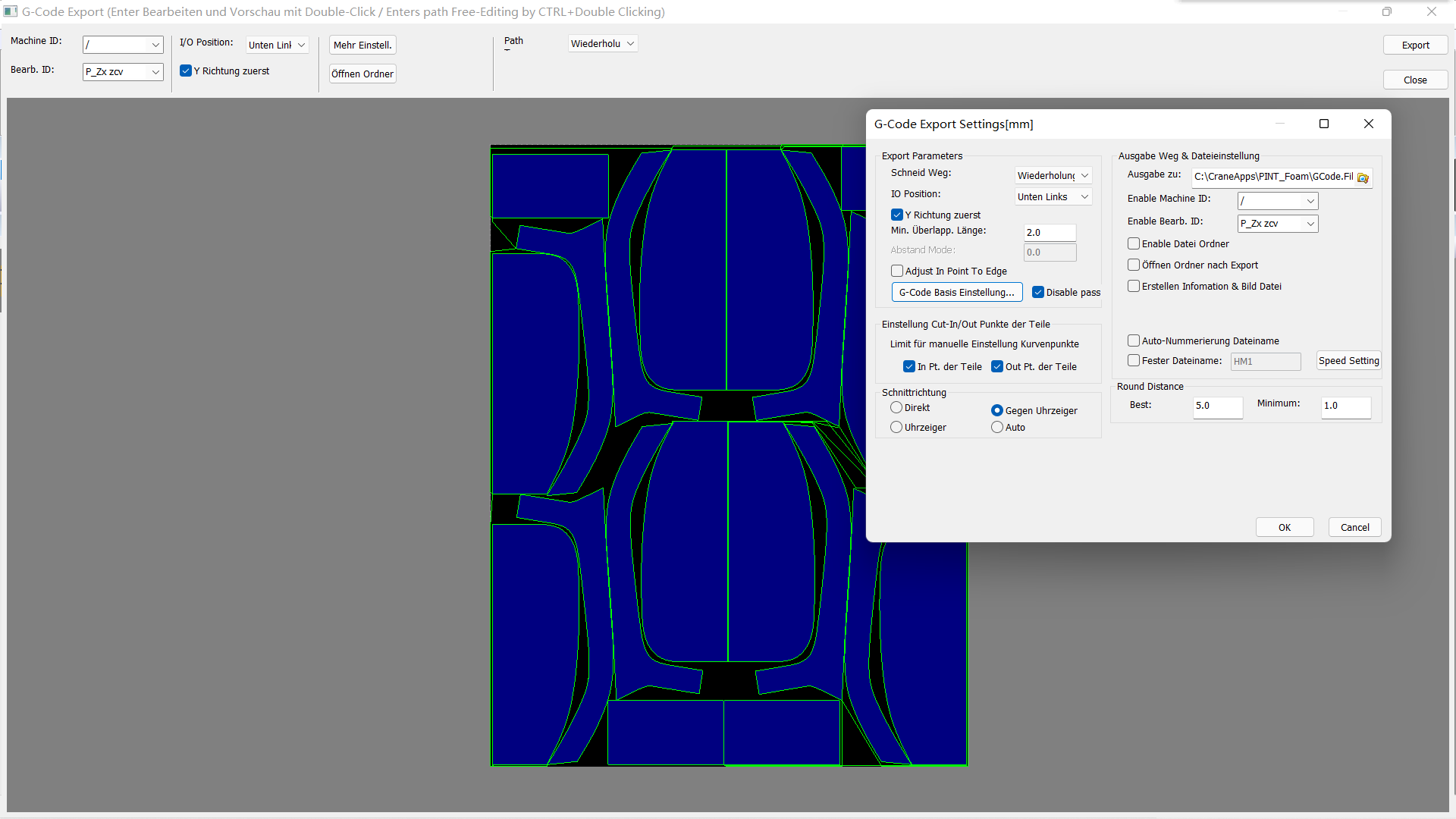
Task: Cancel the export settings dialog
Action: (1355, 527)
